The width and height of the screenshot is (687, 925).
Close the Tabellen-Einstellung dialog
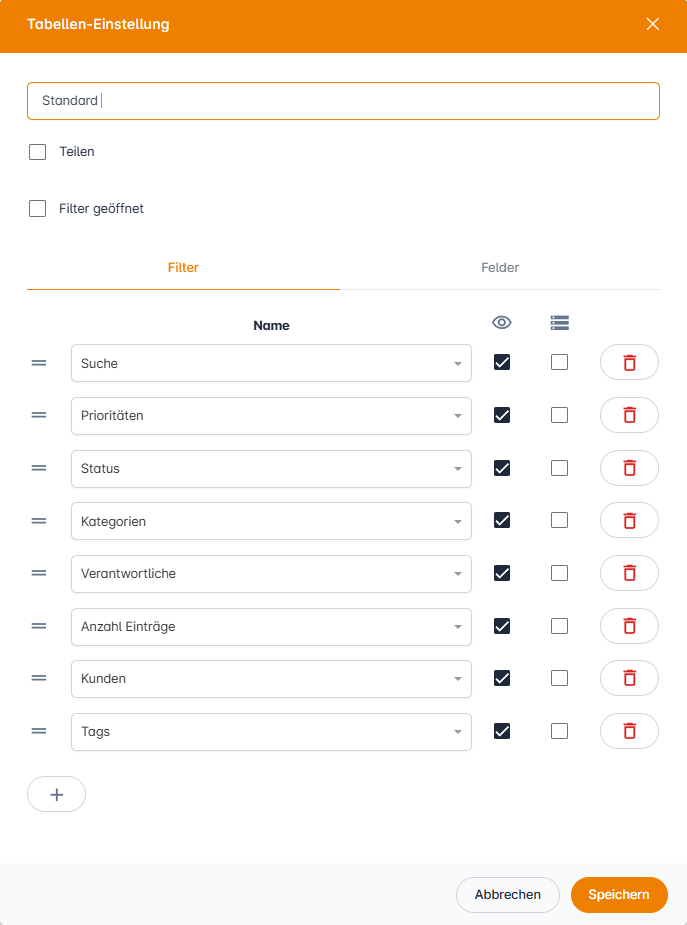pos(653,24)
